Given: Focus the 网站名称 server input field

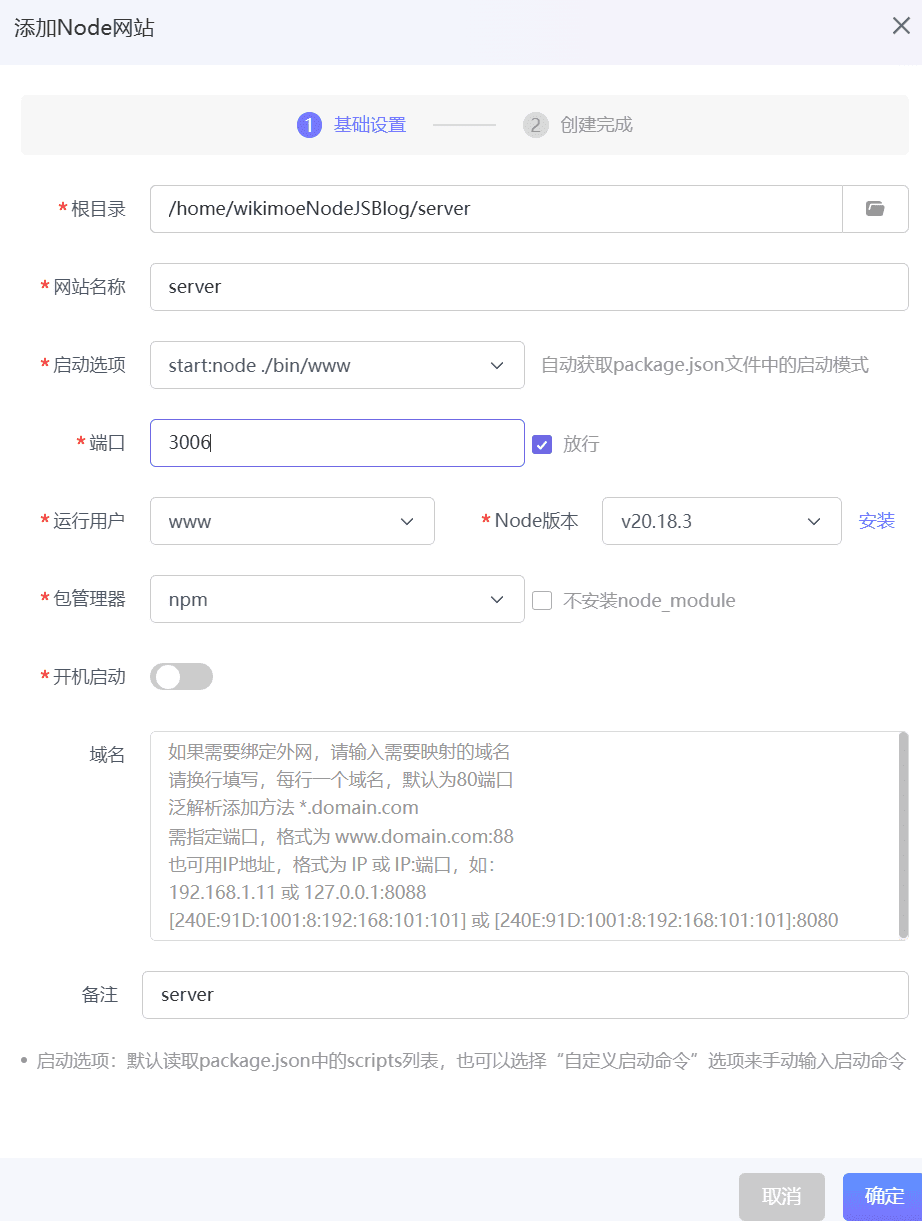Looking at the screenshot, I should pyautogui.click(x=529, y=287).
